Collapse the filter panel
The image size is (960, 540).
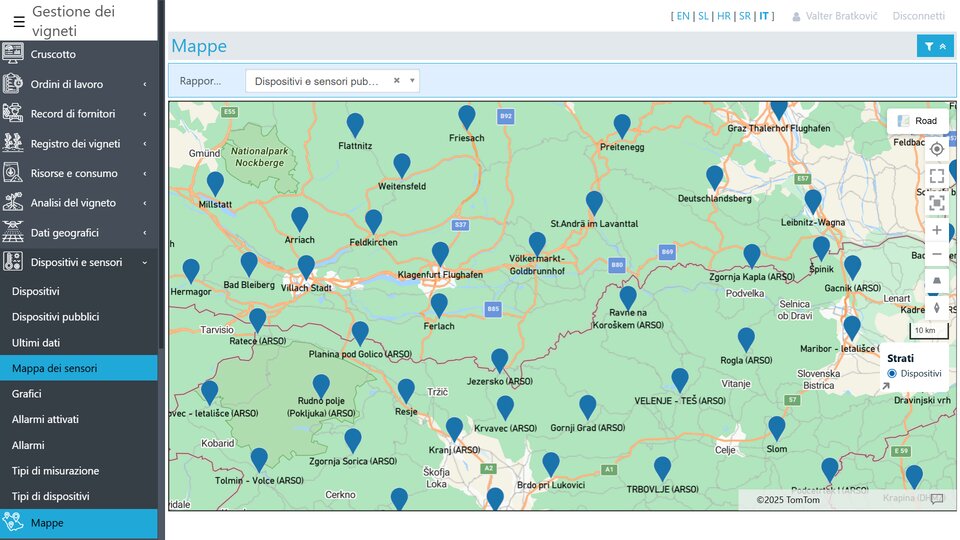tap(934, 46)
